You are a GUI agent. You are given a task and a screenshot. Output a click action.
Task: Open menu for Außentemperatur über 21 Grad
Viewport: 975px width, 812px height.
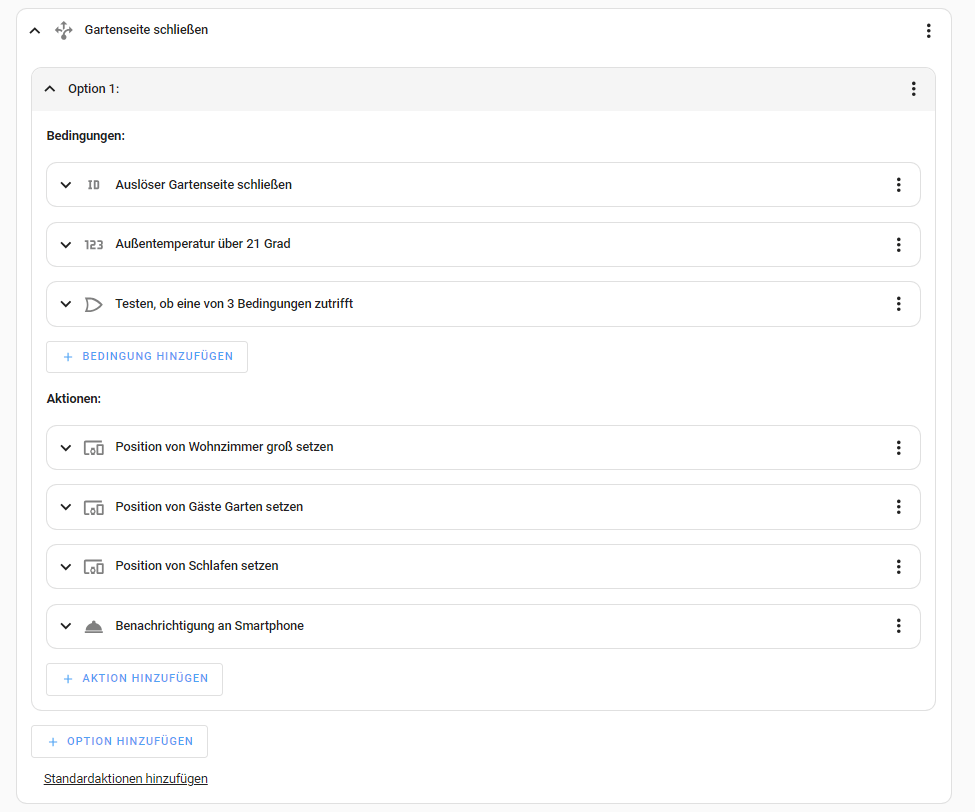(x=898, y=244)
